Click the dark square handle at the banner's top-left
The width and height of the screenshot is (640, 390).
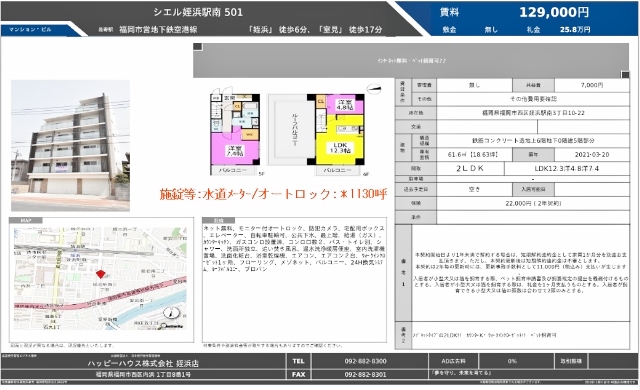198,47
